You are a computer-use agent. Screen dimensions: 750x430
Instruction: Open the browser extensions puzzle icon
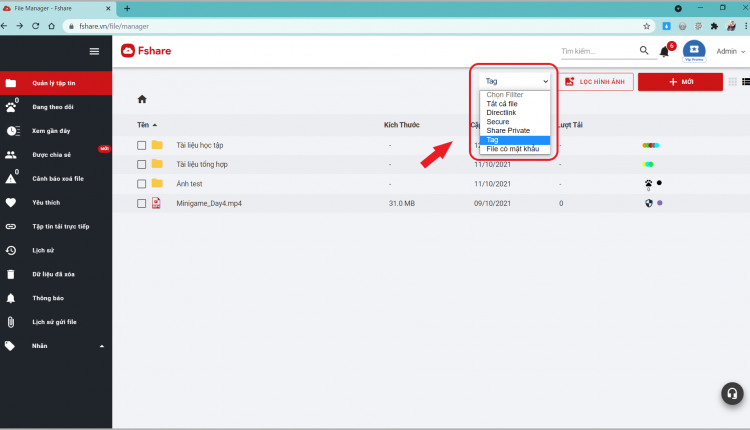pos(714,26)
